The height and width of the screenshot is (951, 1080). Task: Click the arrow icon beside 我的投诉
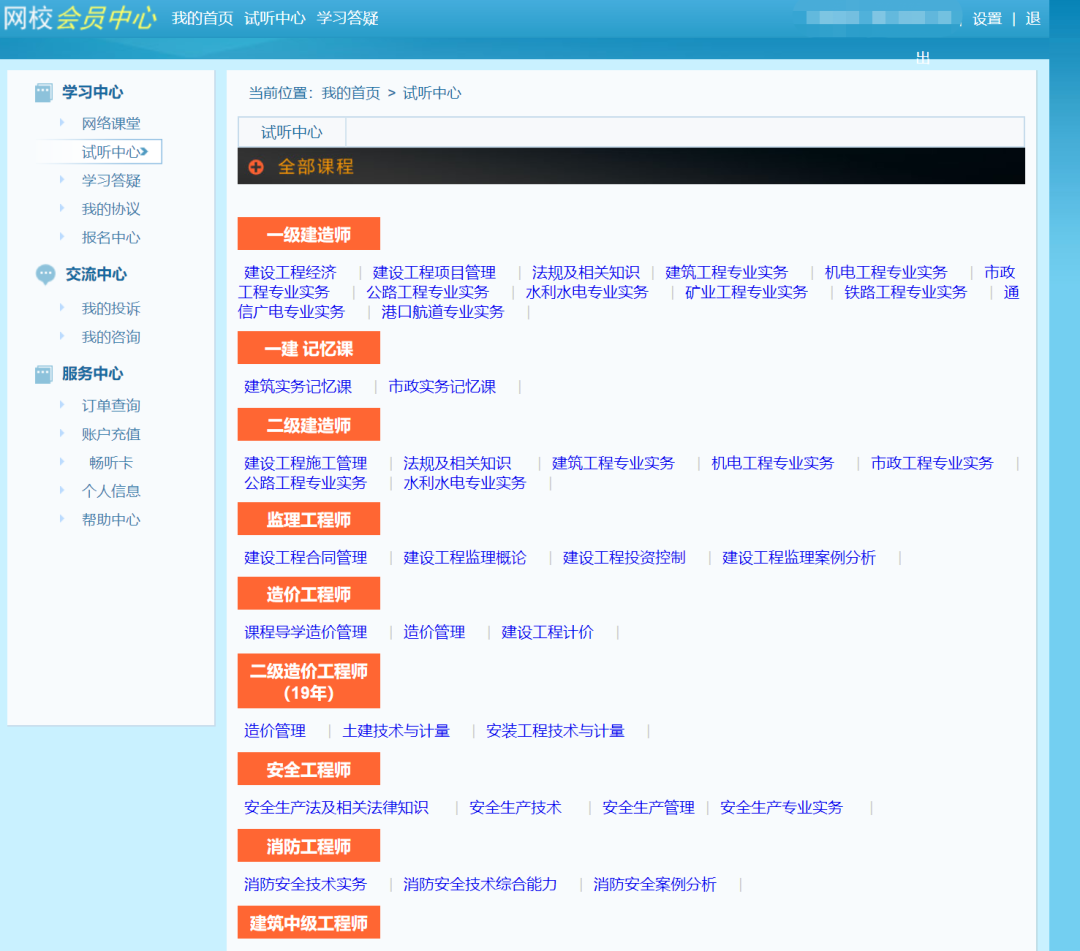(x=62, y=308)
